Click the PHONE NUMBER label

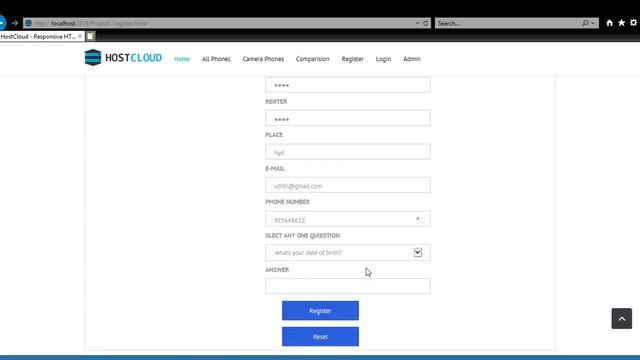coord(287,202)
